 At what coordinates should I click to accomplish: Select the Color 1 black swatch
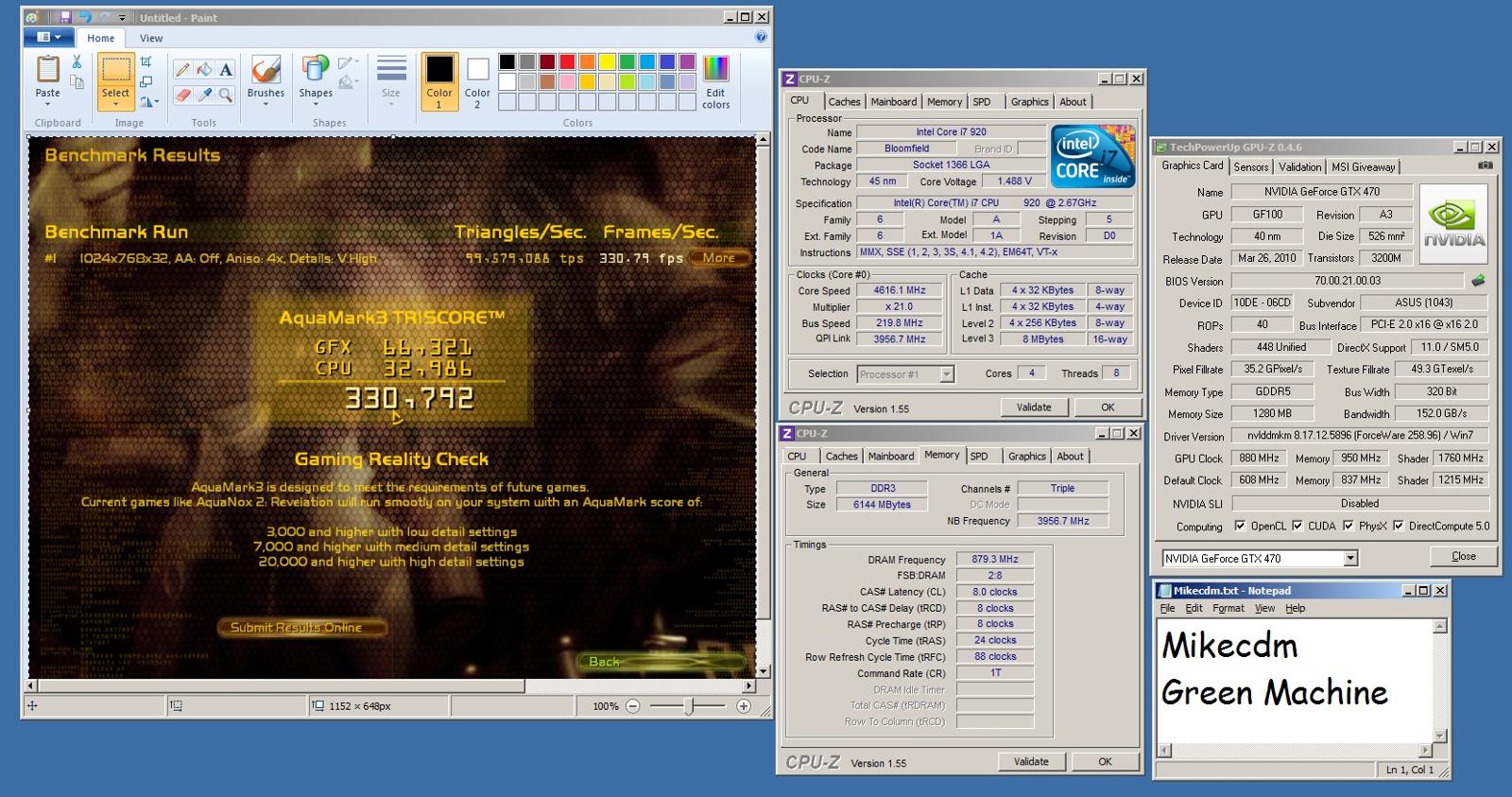438,69
